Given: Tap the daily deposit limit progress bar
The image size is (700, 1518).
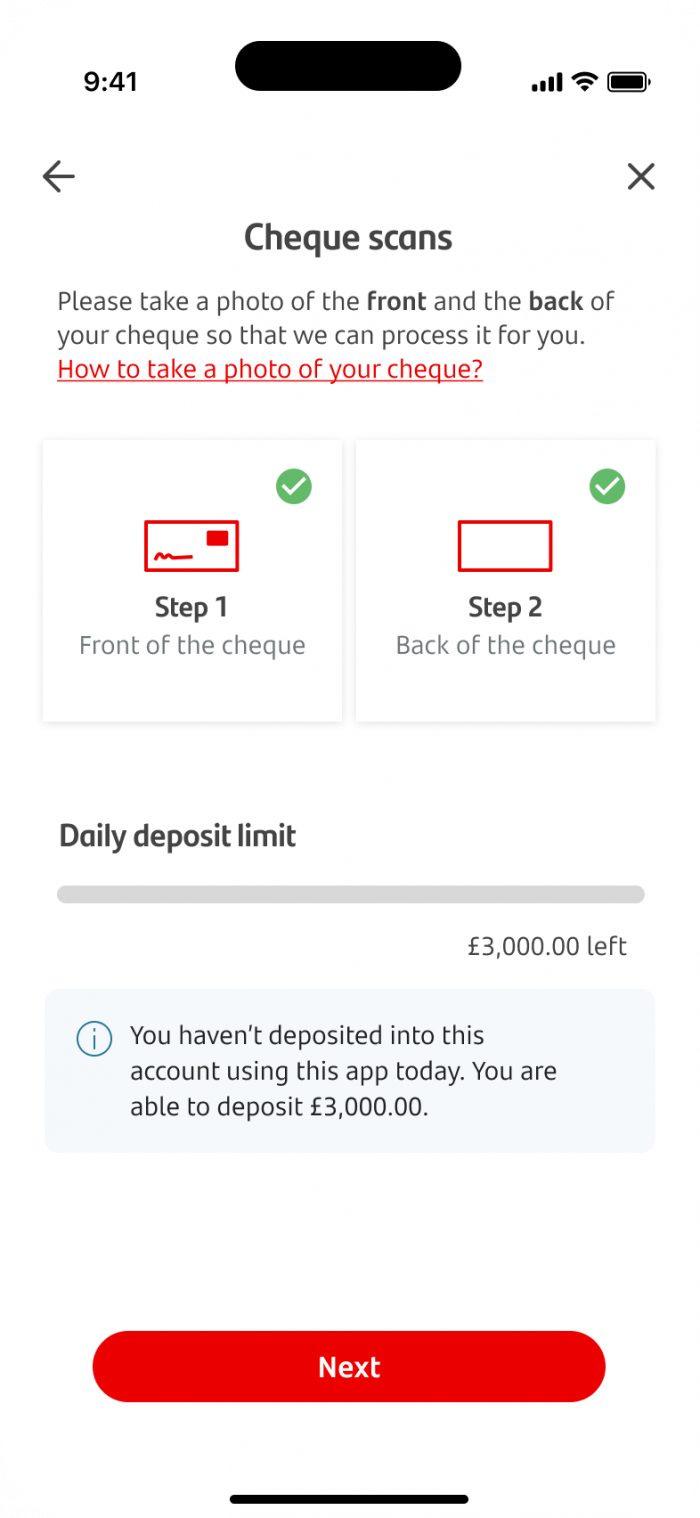Looking at the screenshot, I should pos(350,894).
